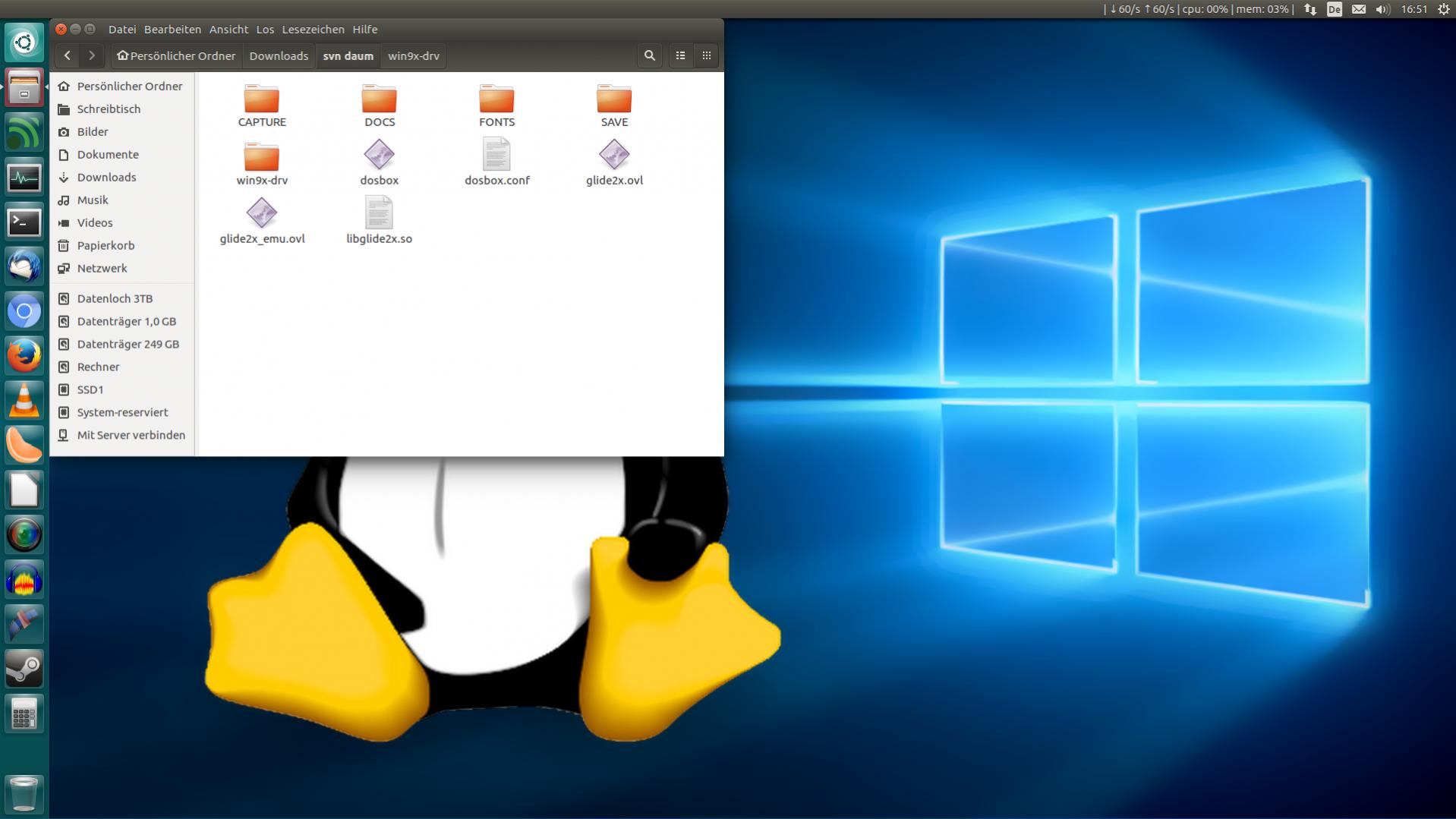Open the clock showing 16:51
Screen dimensions: 1456x819
click(1414, 9)
